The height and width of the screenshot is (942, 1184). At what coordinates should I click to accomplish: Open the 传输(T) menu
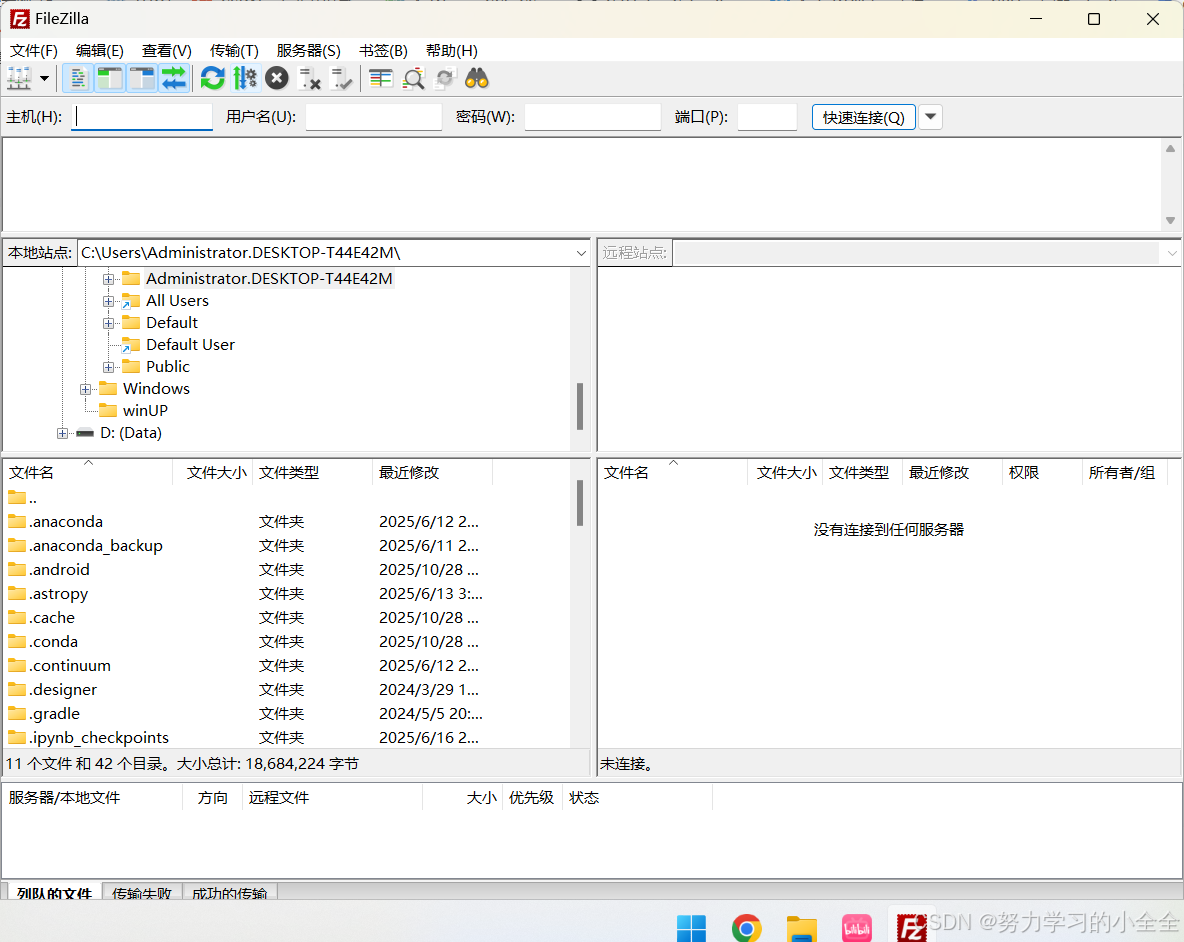point(234,50)
